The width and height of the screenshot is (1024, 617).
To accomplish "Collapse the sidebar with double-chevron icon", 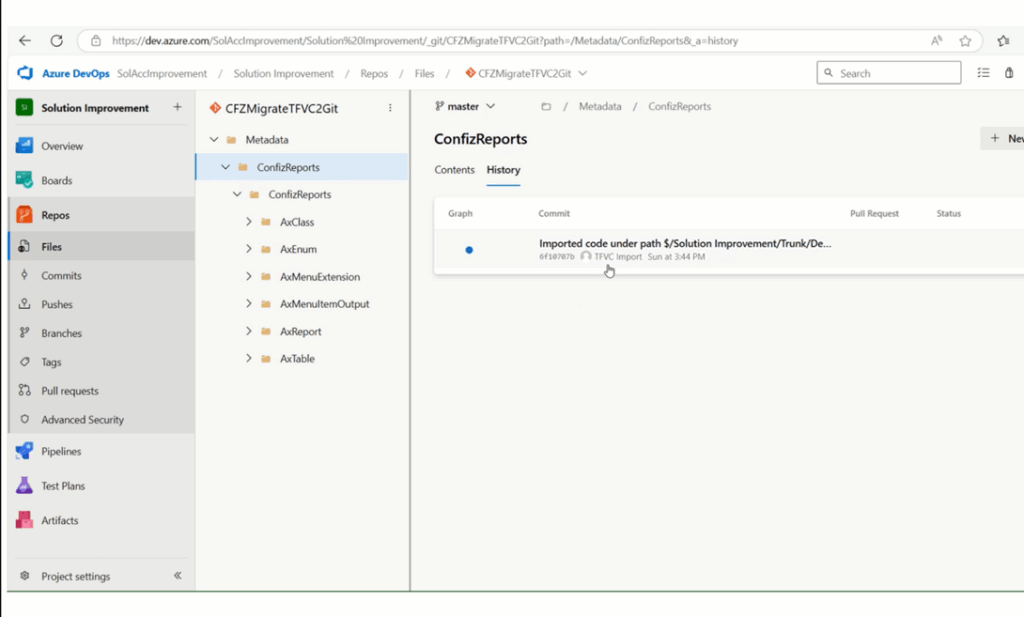I will (178, 575).
